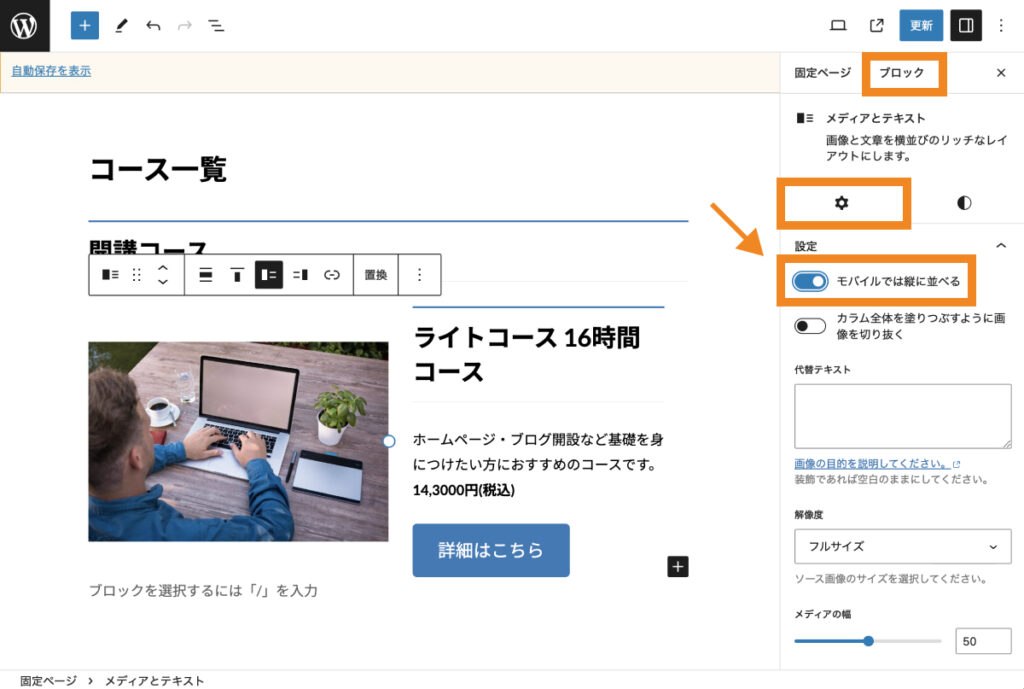Insert a link using the block toolbar link icon

point(331,274)
